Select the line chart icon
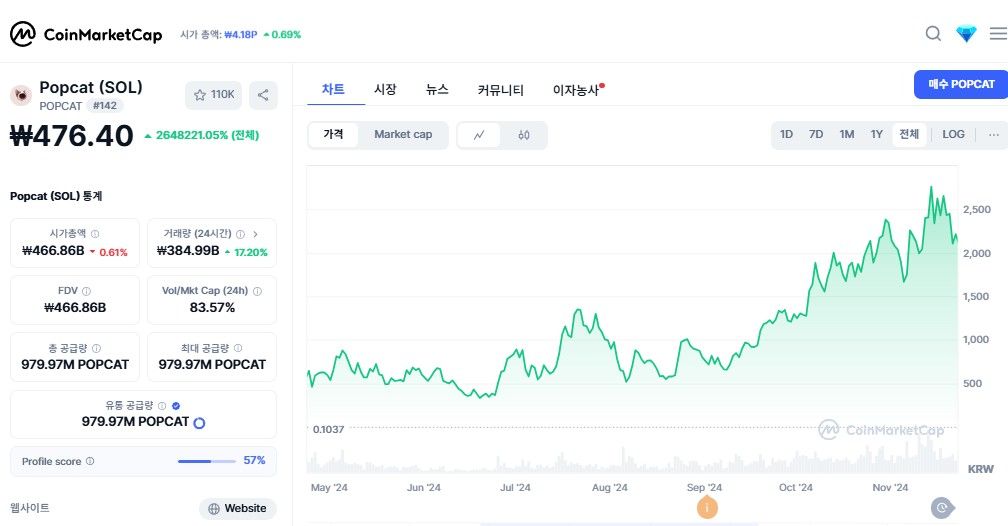 (479, 135)
